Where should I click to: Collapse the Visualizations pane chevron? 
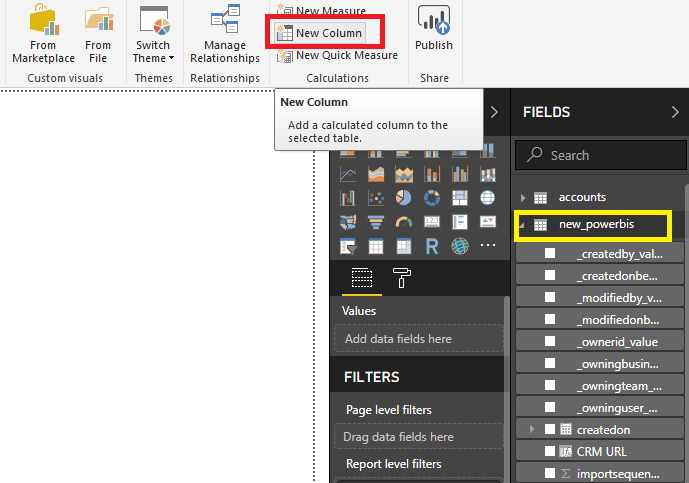[x=494, y=112]
